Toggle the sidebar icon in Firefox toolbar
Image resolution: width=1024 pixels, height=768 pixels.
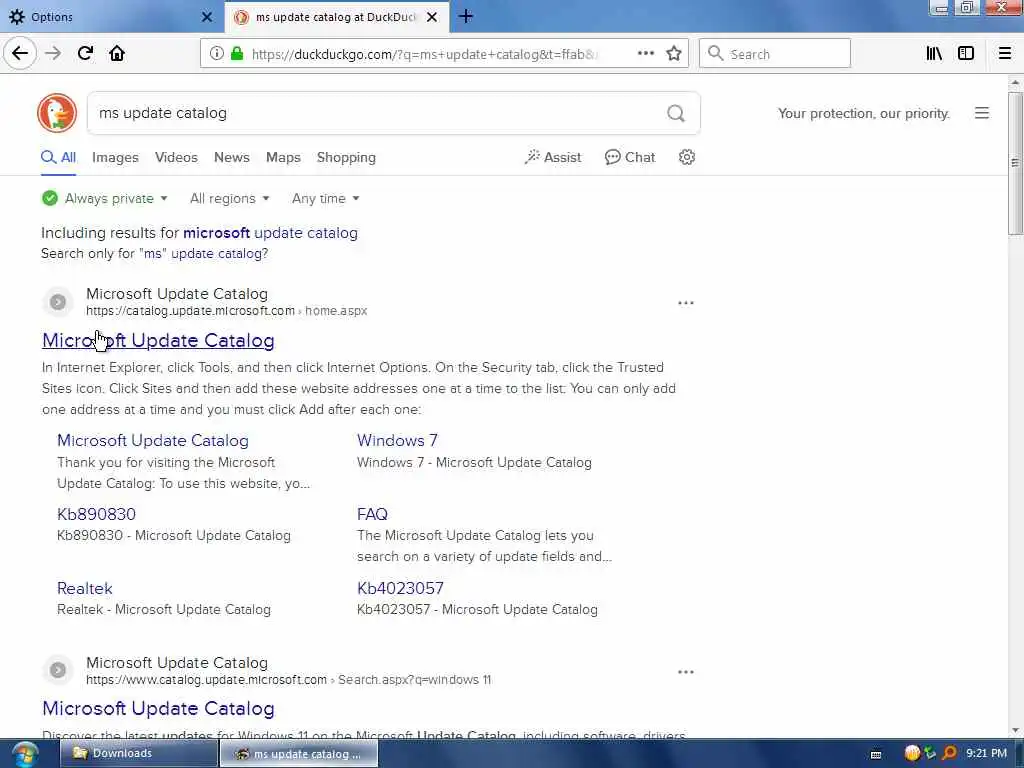[966, 54]
